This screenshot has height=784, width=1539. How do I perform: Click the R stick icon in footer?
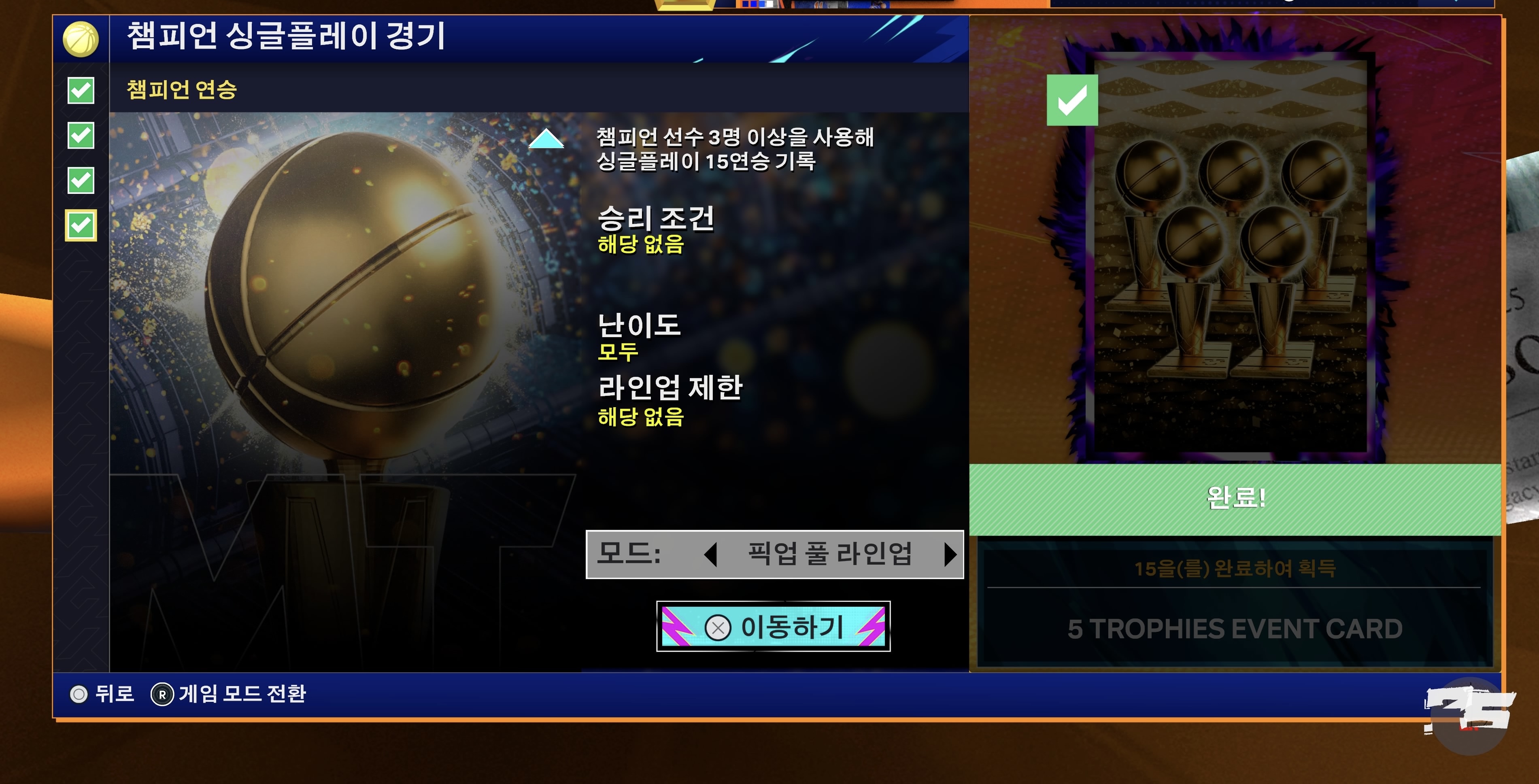[162, 695]
